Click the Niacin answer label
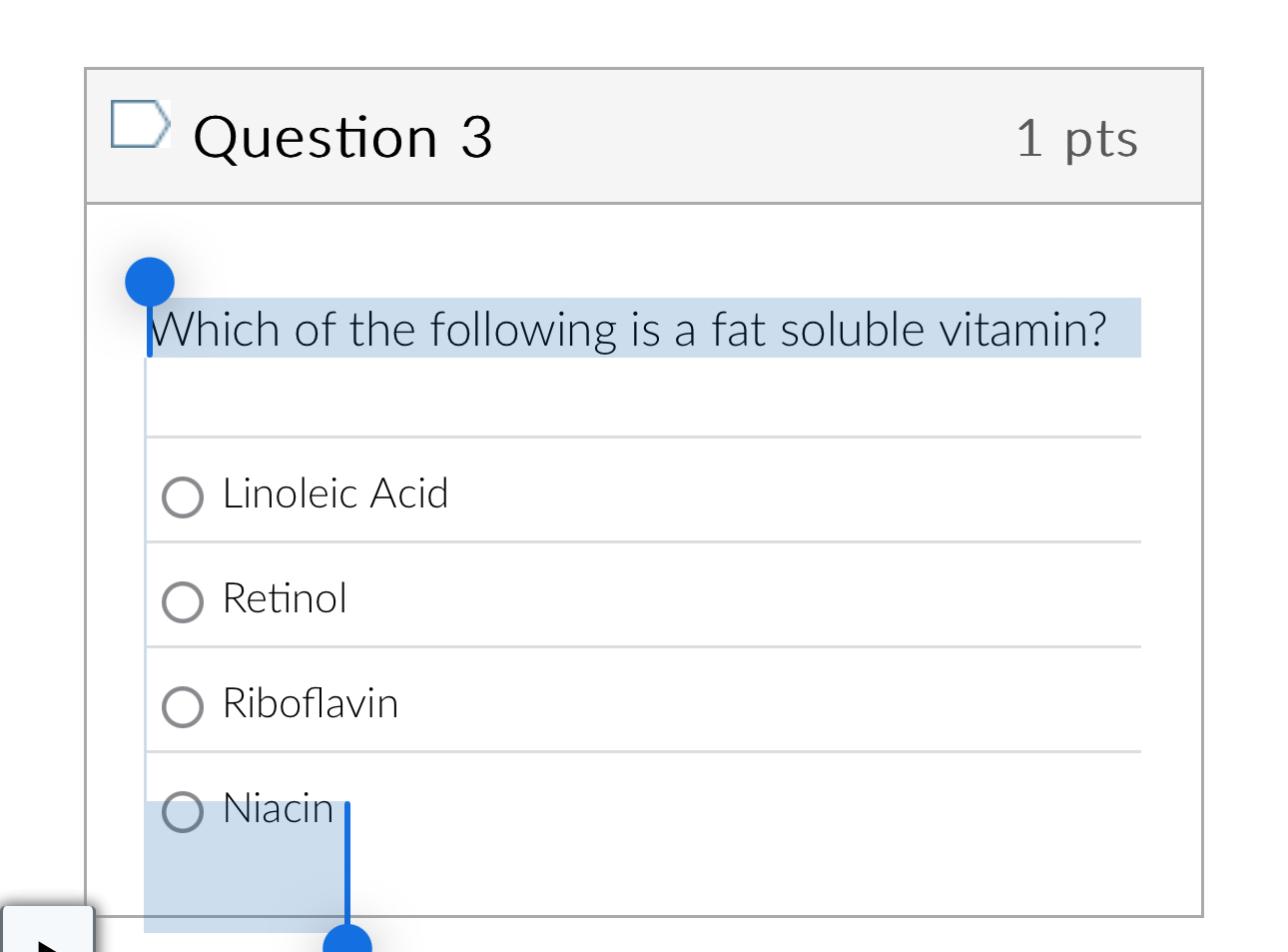Screen dimensions: 1288x952 278,809
